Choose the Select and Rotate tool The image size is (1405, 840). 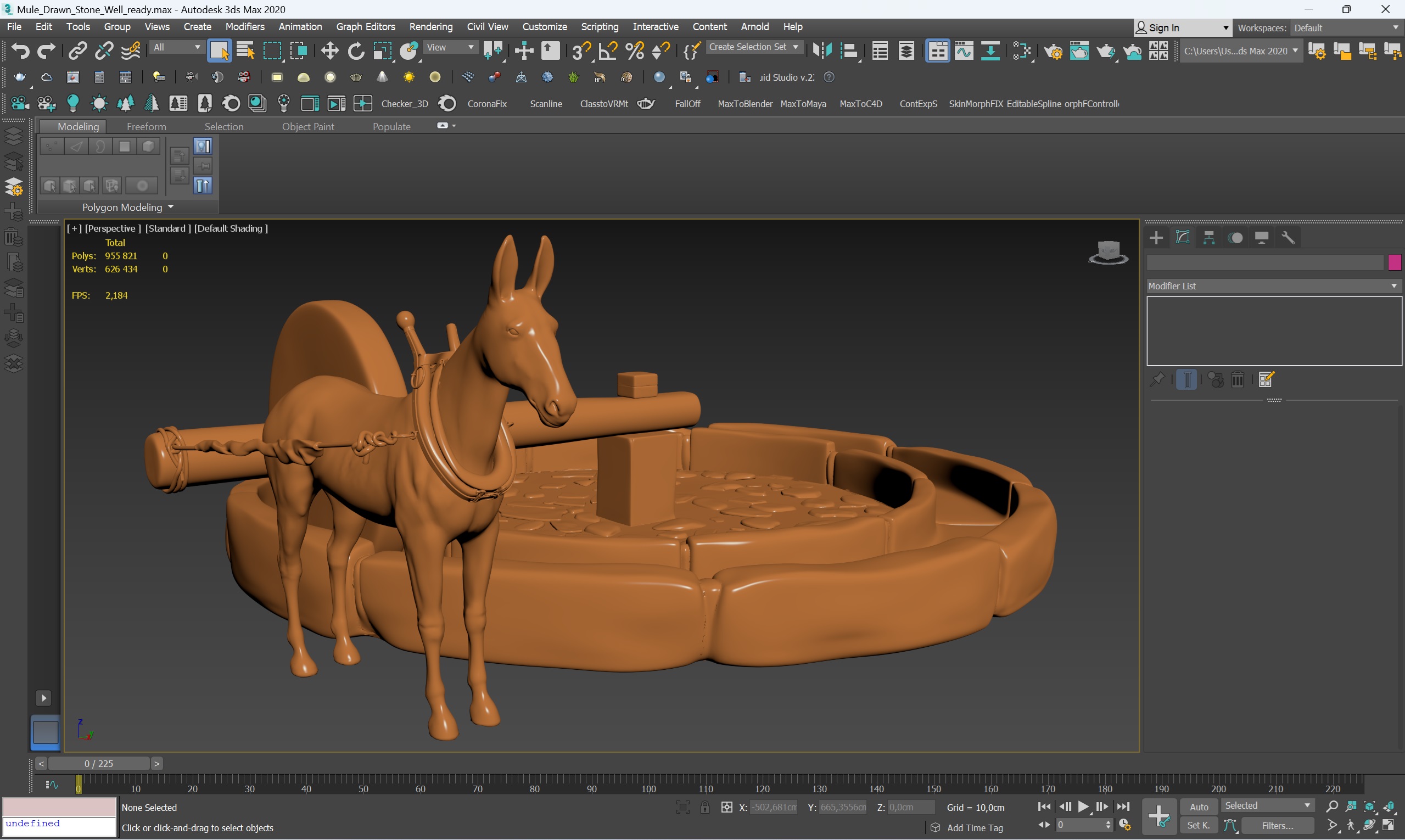356,51
